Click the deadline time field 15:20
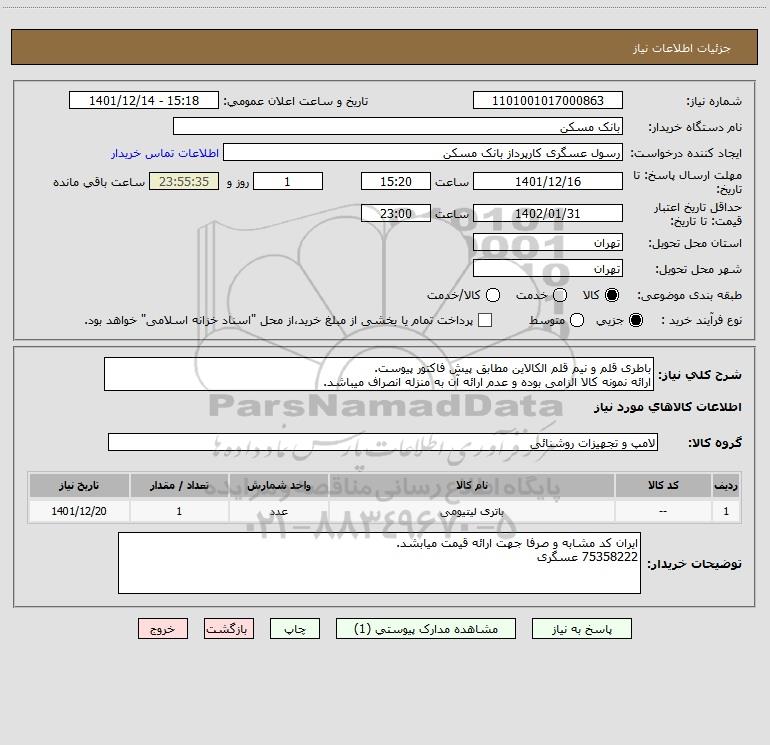The image size is (770, 745). pos(396,181)
